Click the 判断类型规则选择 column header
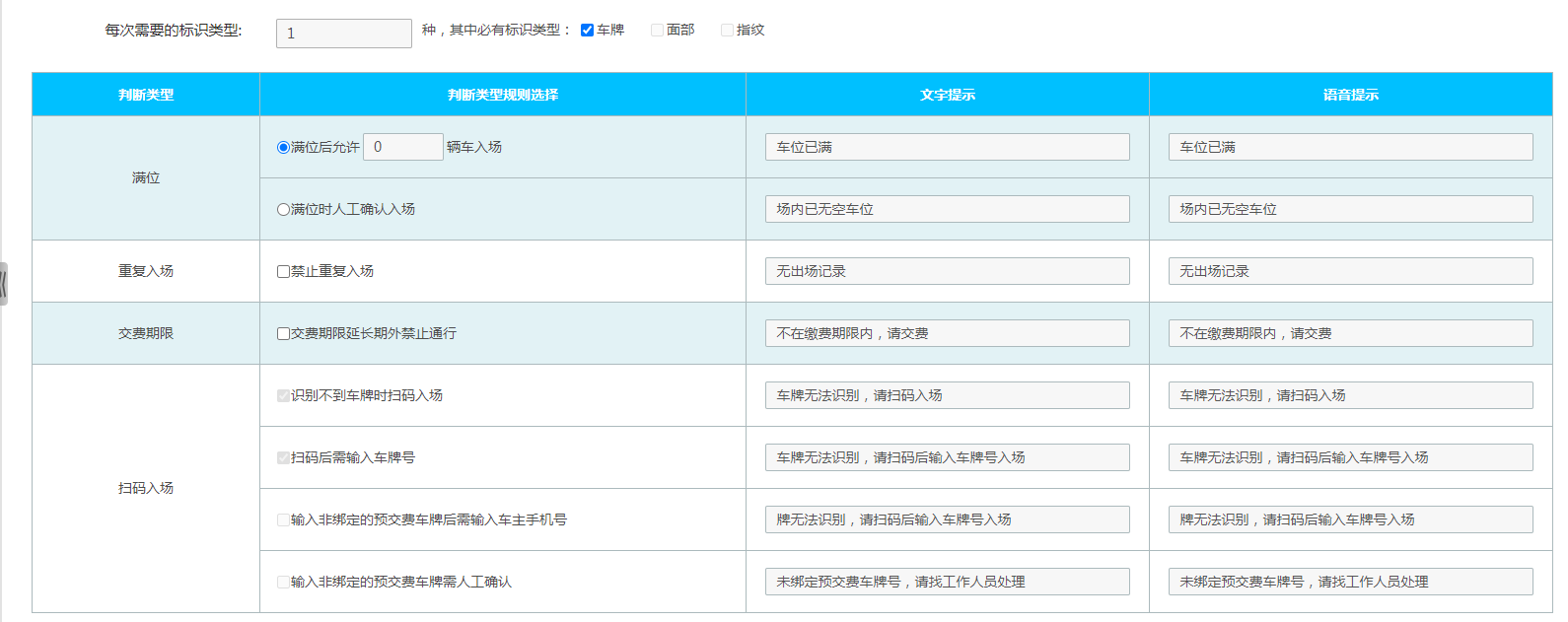This screenshot has width=1568, height=622. 503,95
